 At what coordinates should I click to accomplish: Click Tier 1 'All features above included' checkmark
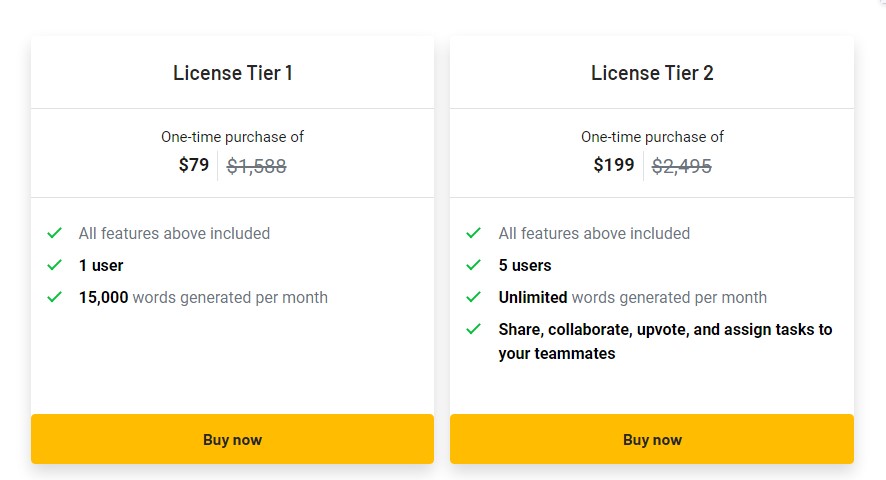[54, 233]
